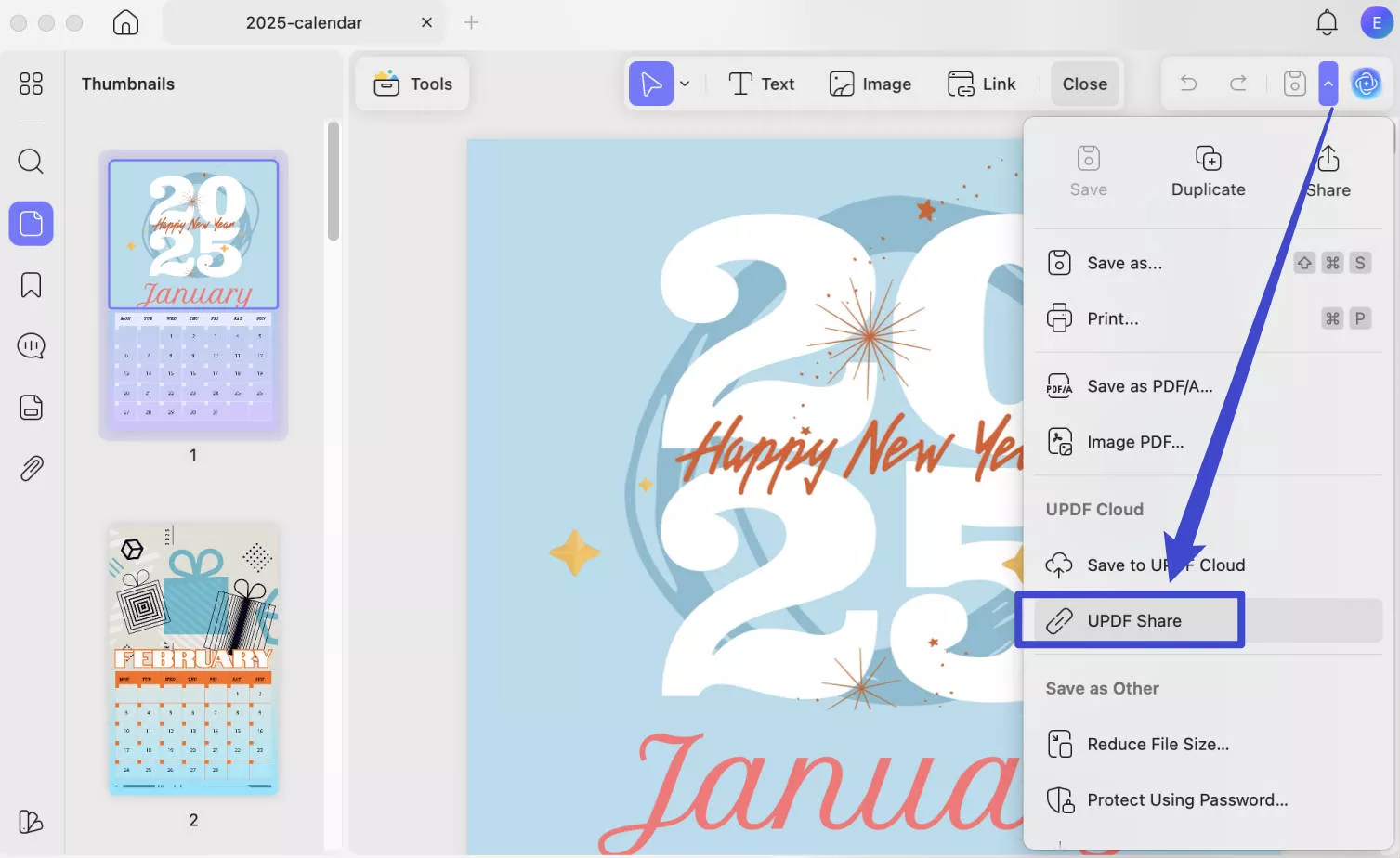The image size is (1400, 858).
Task: Open the UPDF AI assistant
Action: [x=1366, y=84]
